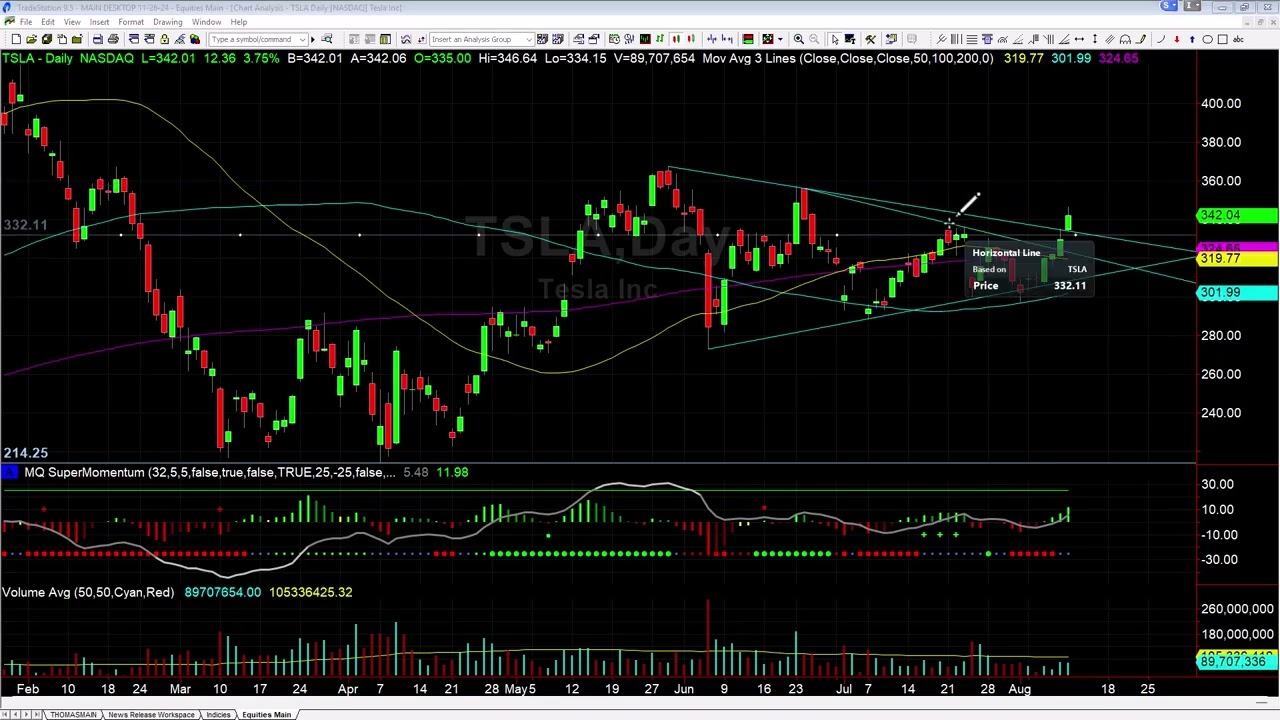Select the Zoom In magnifier tool

[798, 39]
